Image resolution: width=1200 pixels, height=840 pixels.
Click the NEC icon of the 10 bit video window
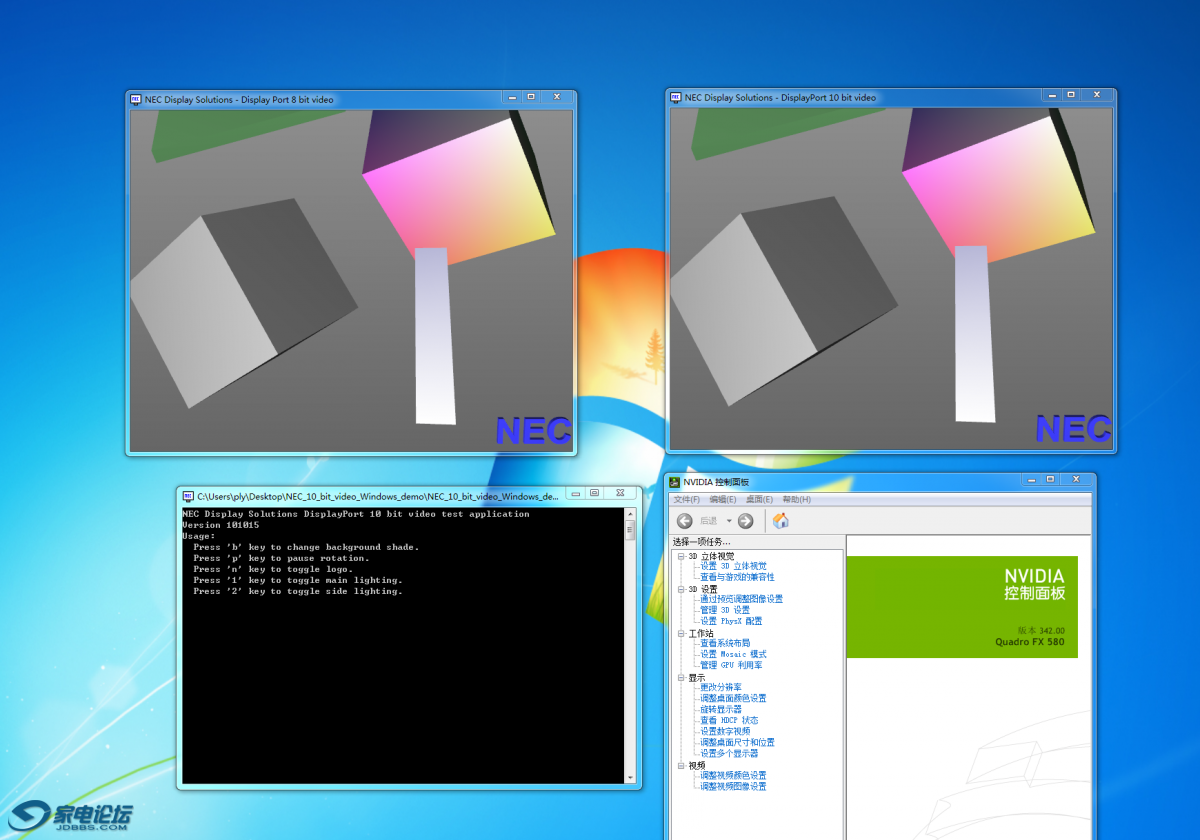[x=676, y=98]
